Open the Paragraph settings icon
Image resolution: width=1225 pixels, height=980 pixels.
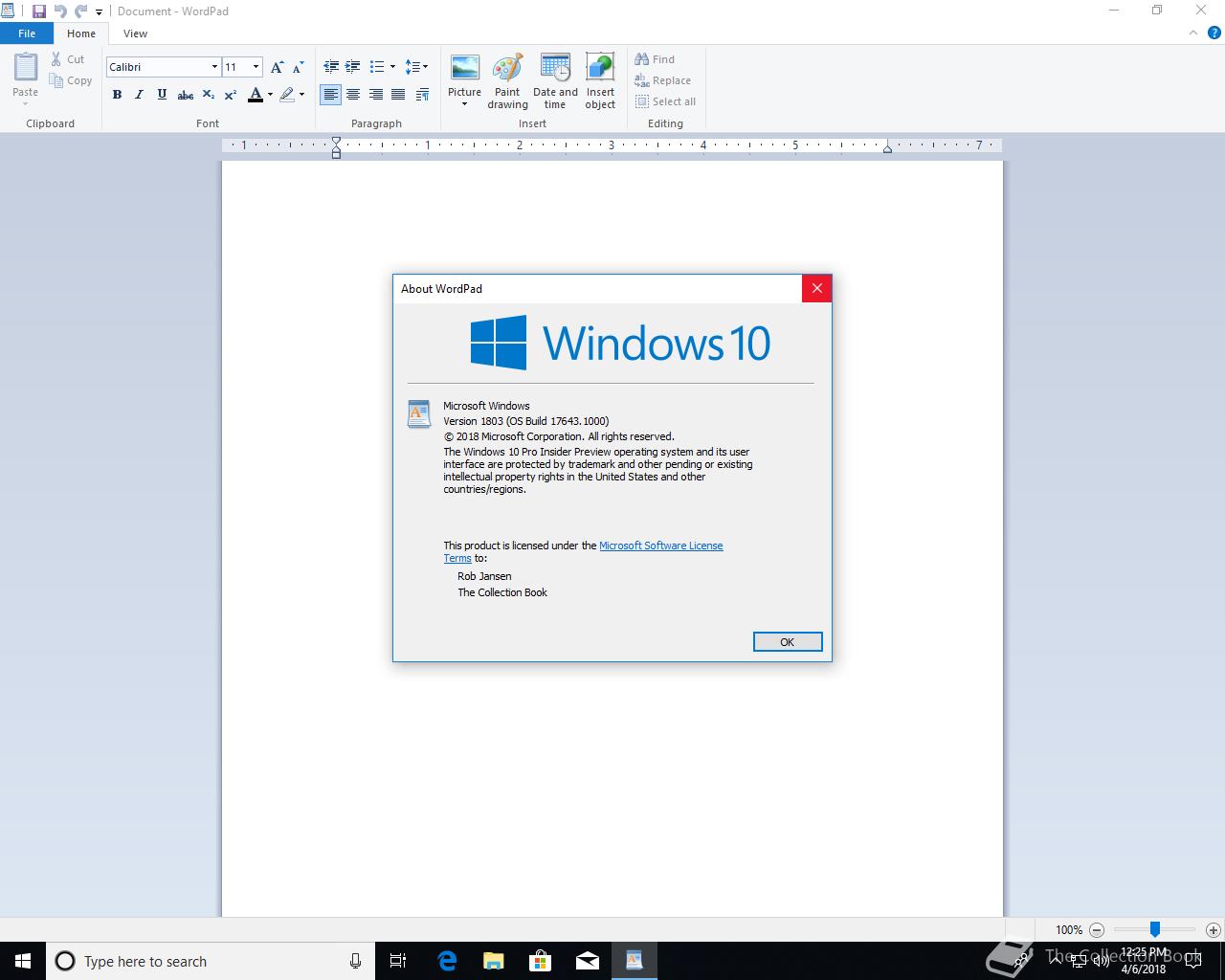[422, 95]
